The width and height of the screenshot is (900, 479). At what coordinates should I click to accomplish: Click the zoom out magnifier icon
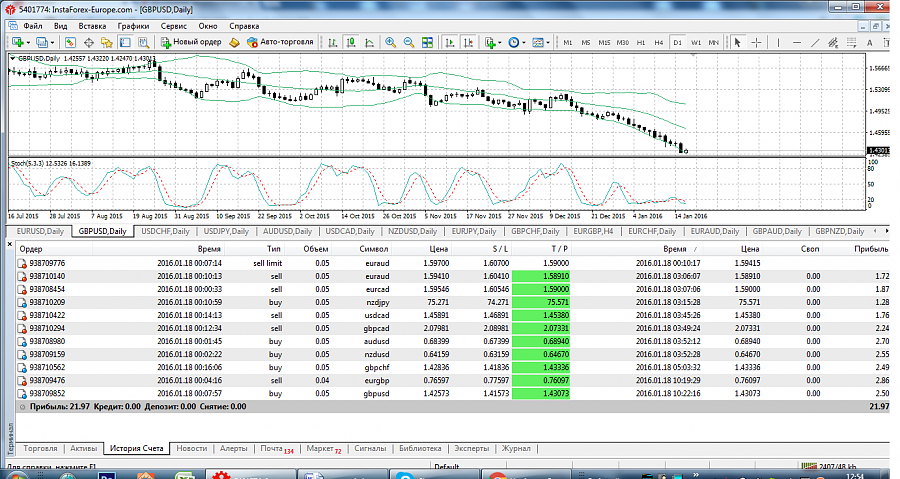click(x=409, y=42)
